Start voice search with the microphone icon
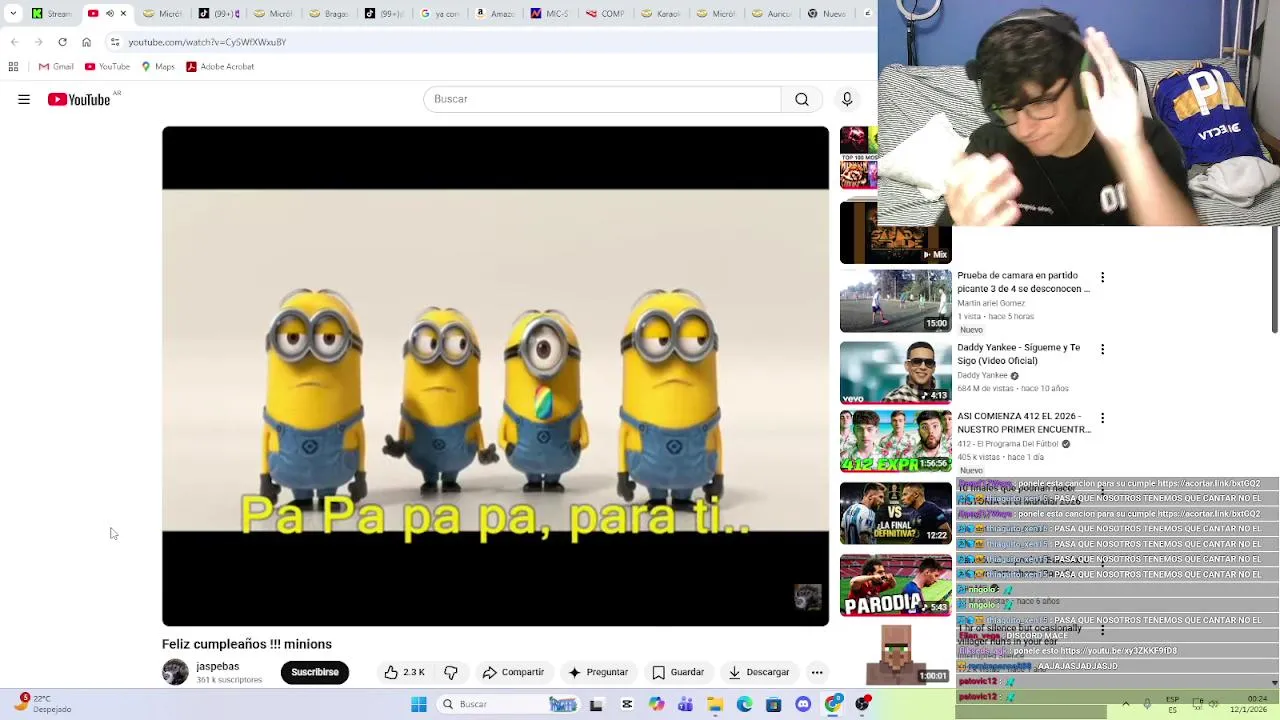 [847, 99]
